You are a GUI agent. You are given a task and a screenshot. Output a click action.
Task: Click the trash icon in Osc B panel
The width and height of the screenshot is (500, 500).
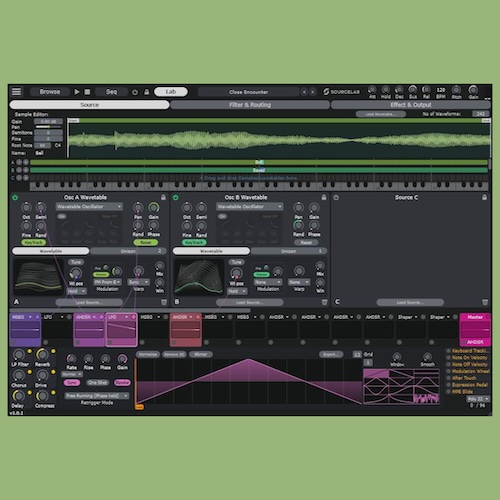(324, 302)
